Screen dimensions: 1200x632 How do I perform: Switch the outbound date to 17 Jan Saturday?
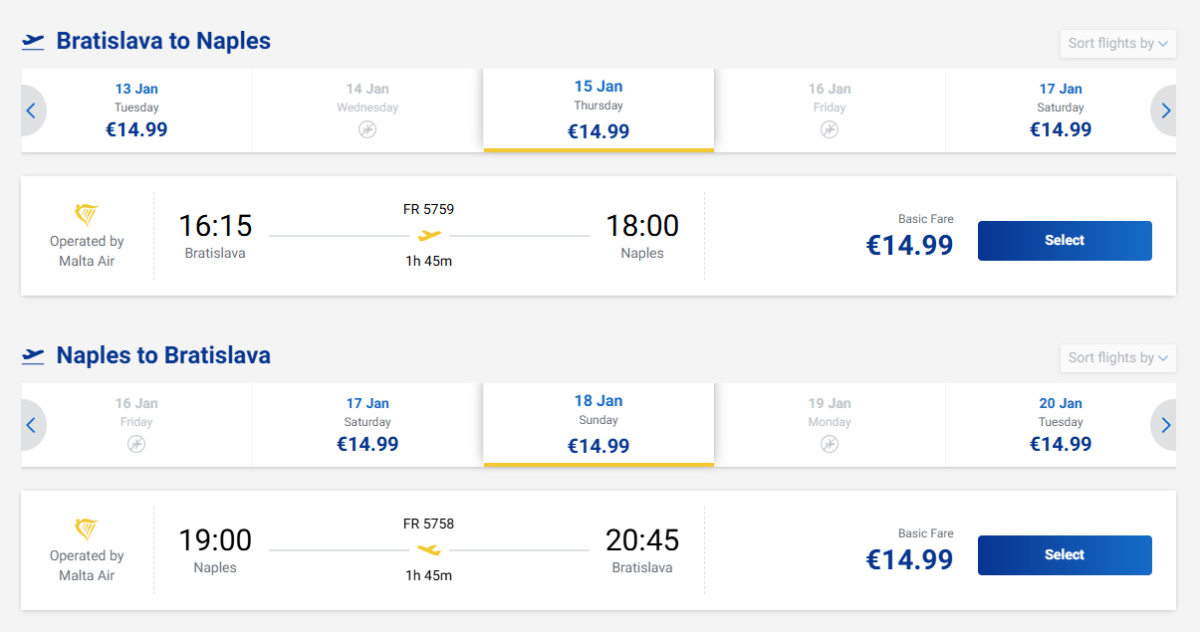(1060, 110)
